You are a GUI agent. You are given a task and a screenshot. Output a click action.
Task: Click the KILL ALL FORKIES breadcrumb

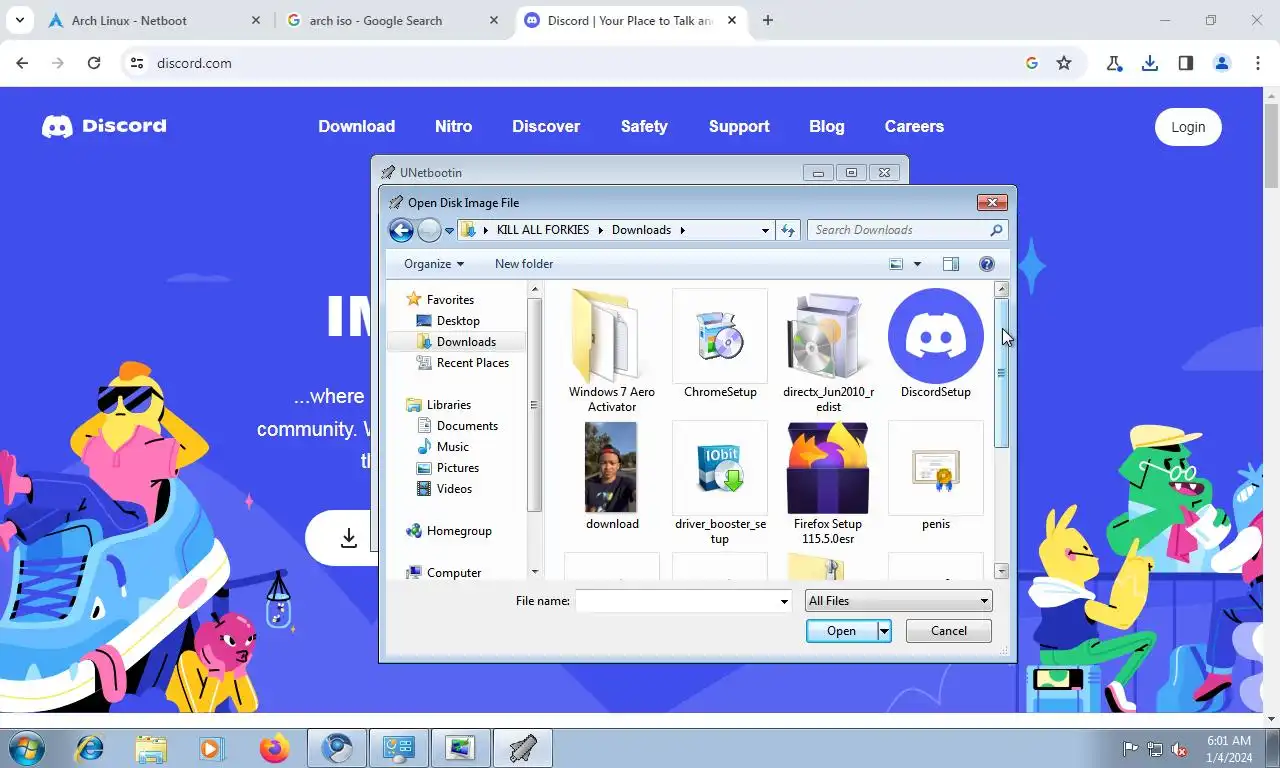tap(543, 230)
